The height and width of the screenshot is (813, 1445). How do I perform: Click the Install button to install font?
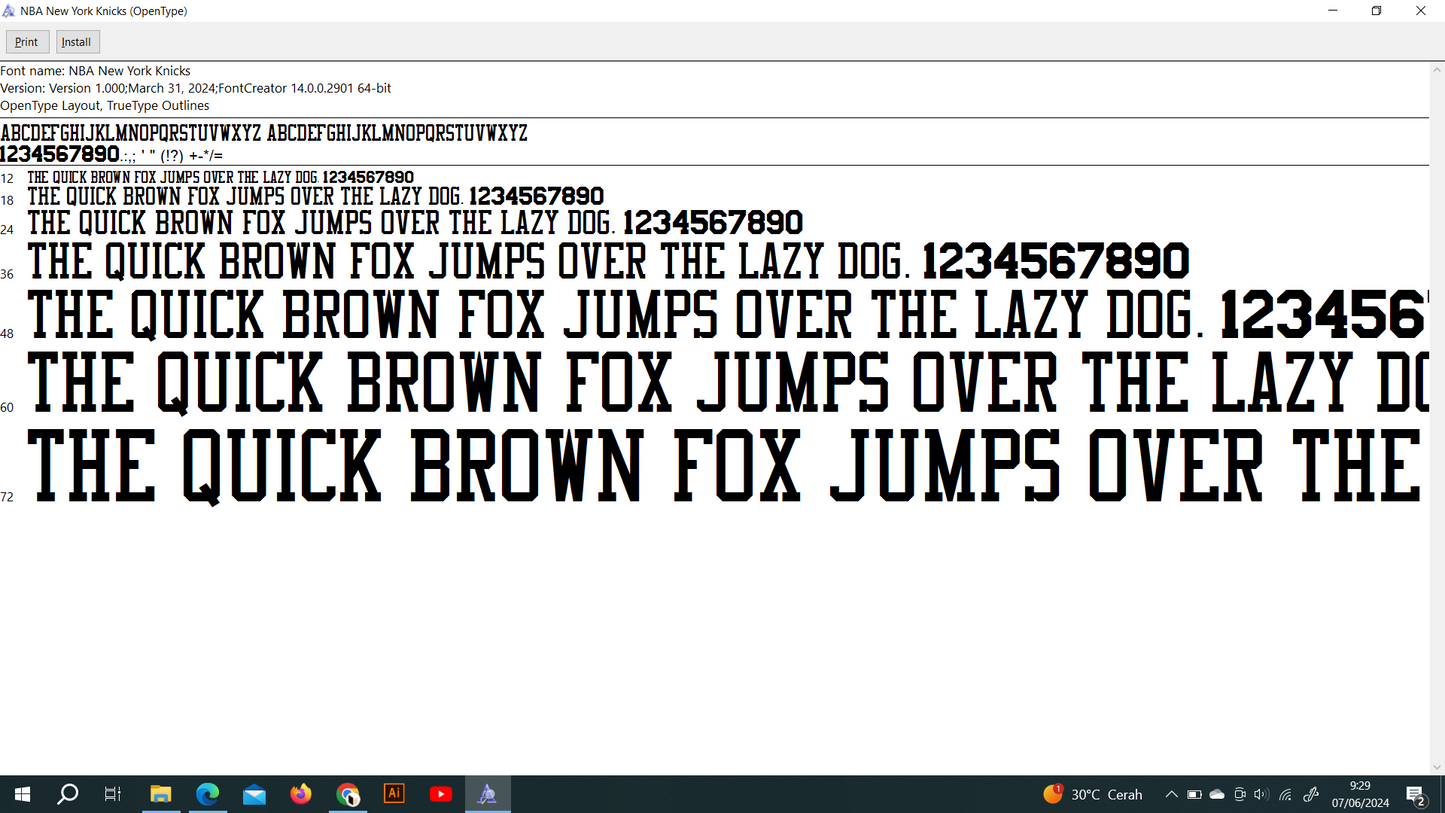(x=77, y=42)
